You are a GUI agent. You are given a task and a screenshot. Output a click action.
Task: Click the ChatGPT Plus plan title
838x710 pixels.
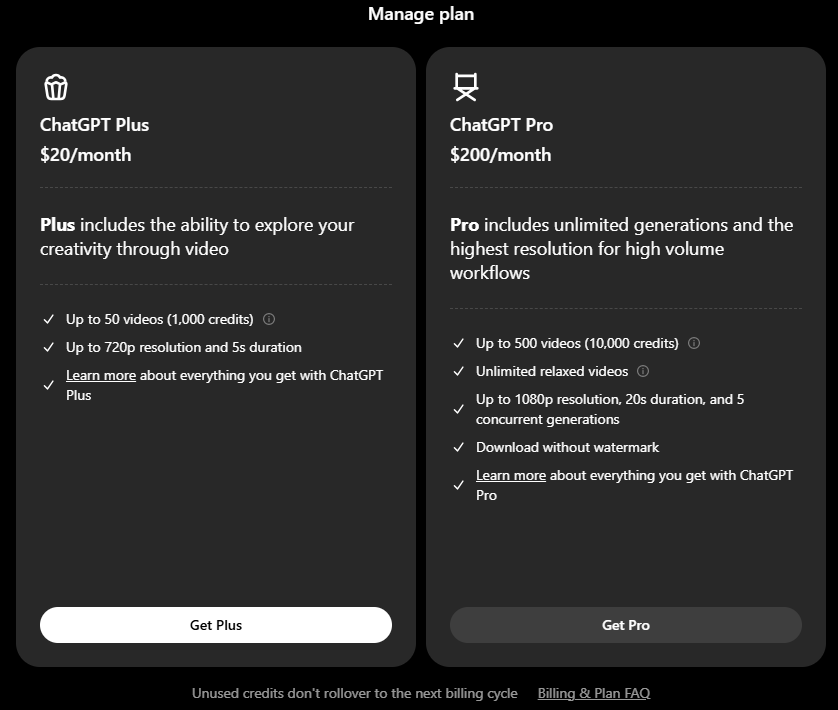click(x=95, y=125)
